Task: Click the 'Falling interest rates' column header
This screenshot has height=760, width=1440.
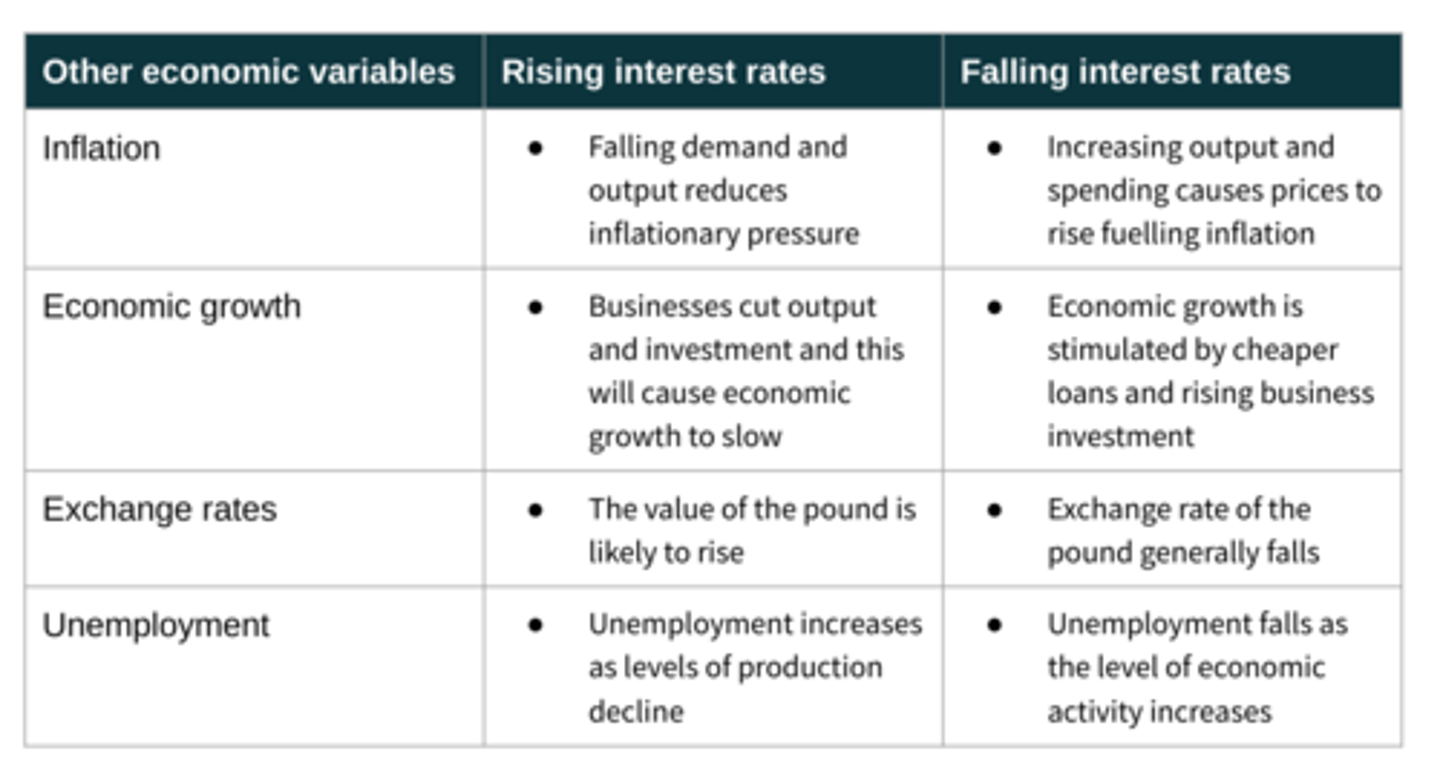Action: [1125, 72]
